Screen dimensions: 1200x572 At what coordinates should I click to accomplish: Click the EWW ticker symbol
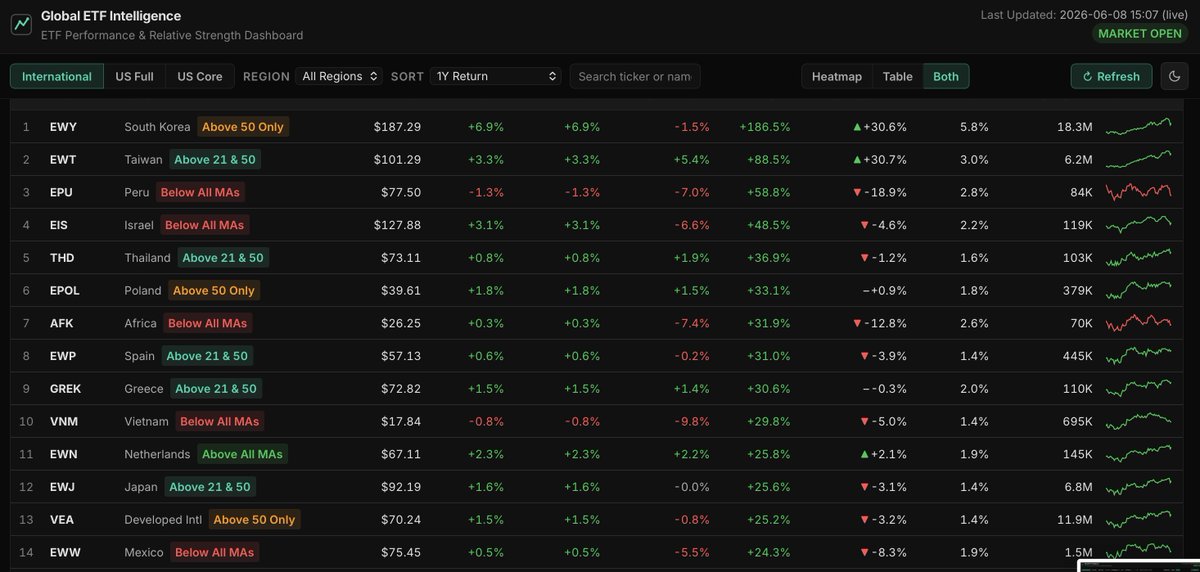point(64,552)
